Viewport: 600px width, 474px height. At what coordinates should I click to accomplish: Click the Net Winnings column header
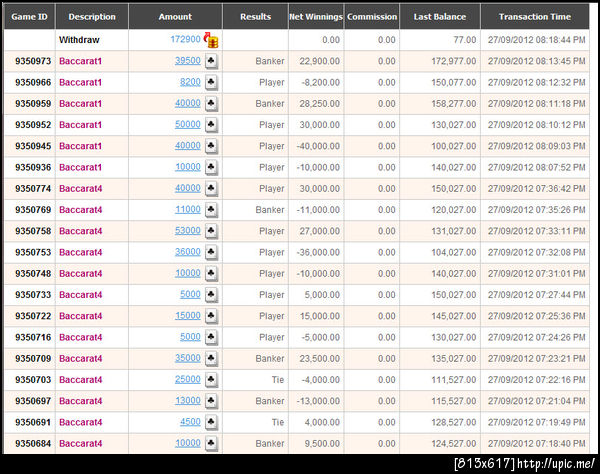[316, 17]
